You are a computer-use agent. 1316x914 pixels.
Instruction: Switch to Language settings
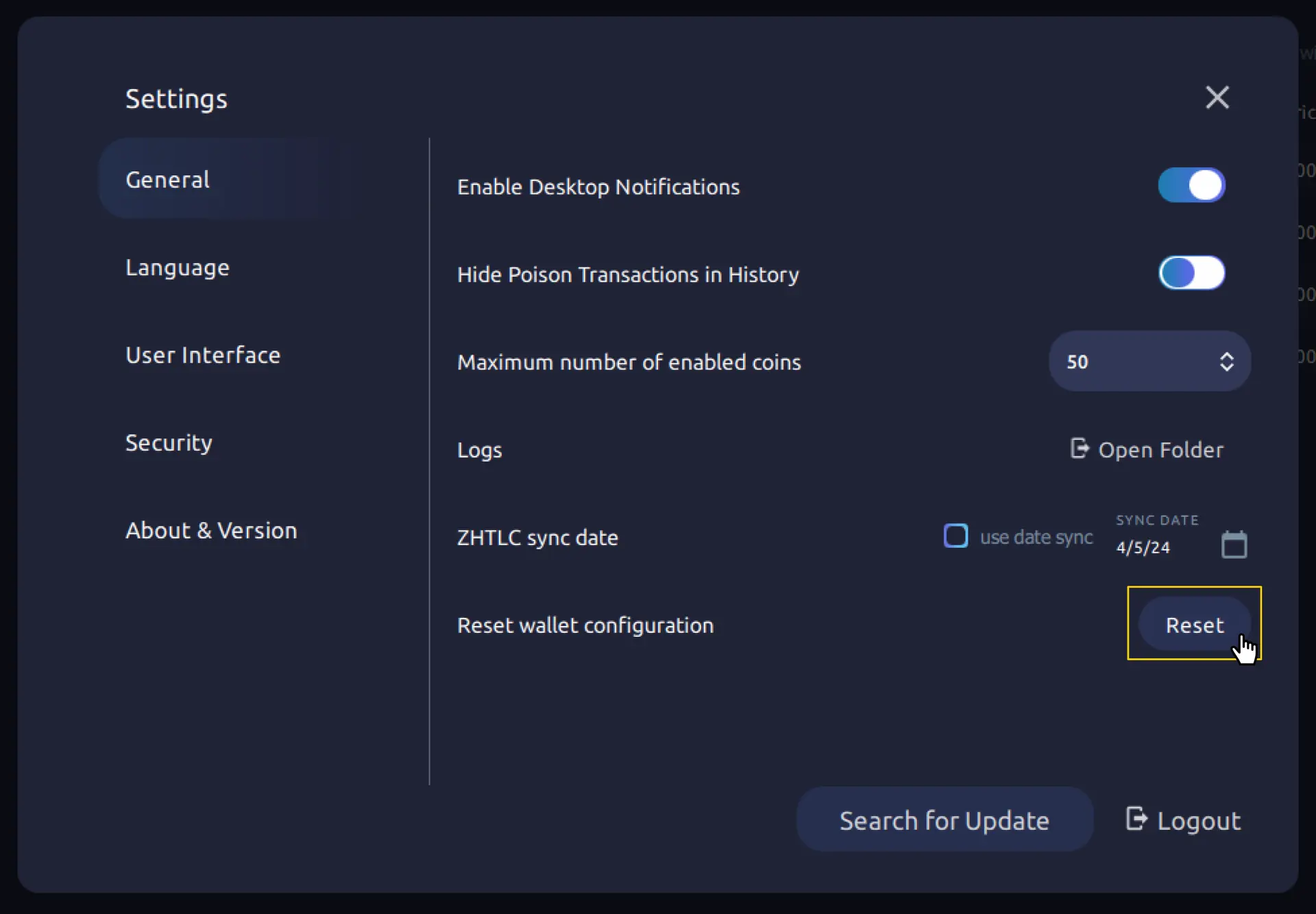coord(178,268)
